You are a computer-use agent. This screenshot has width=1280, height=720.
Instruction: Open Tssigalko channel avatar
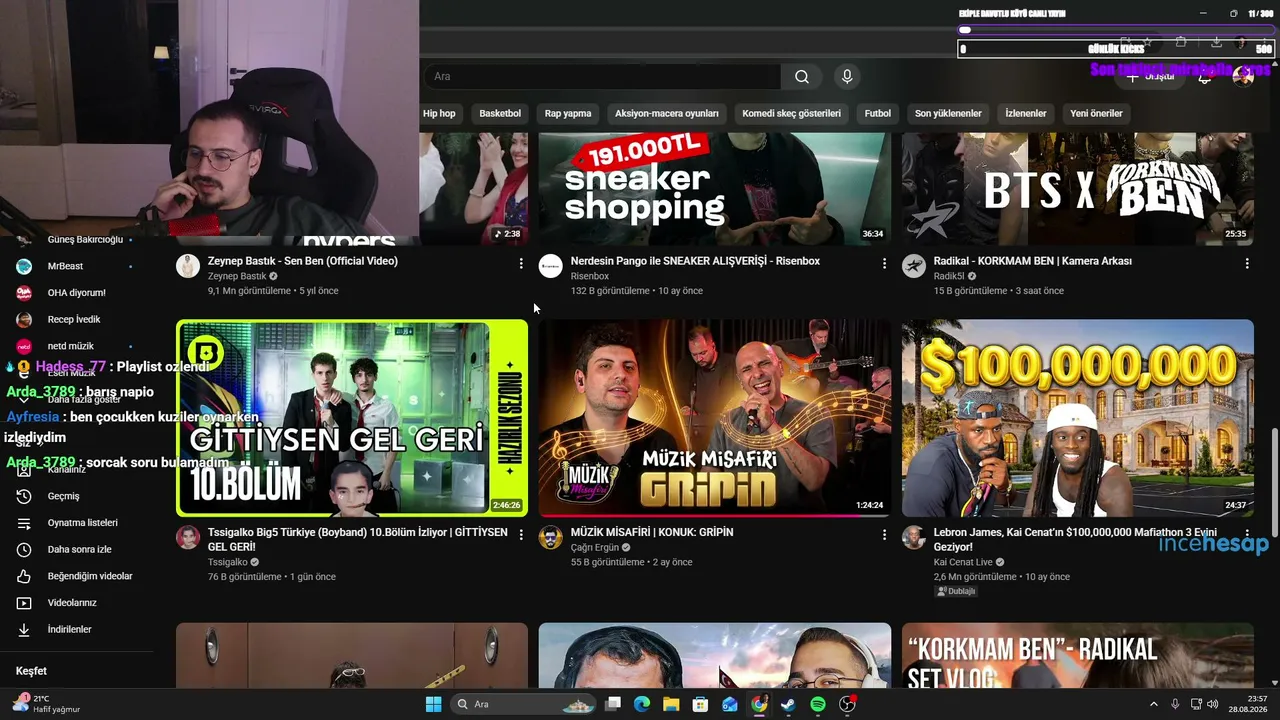pyautogui.click(x=188, y=537)
